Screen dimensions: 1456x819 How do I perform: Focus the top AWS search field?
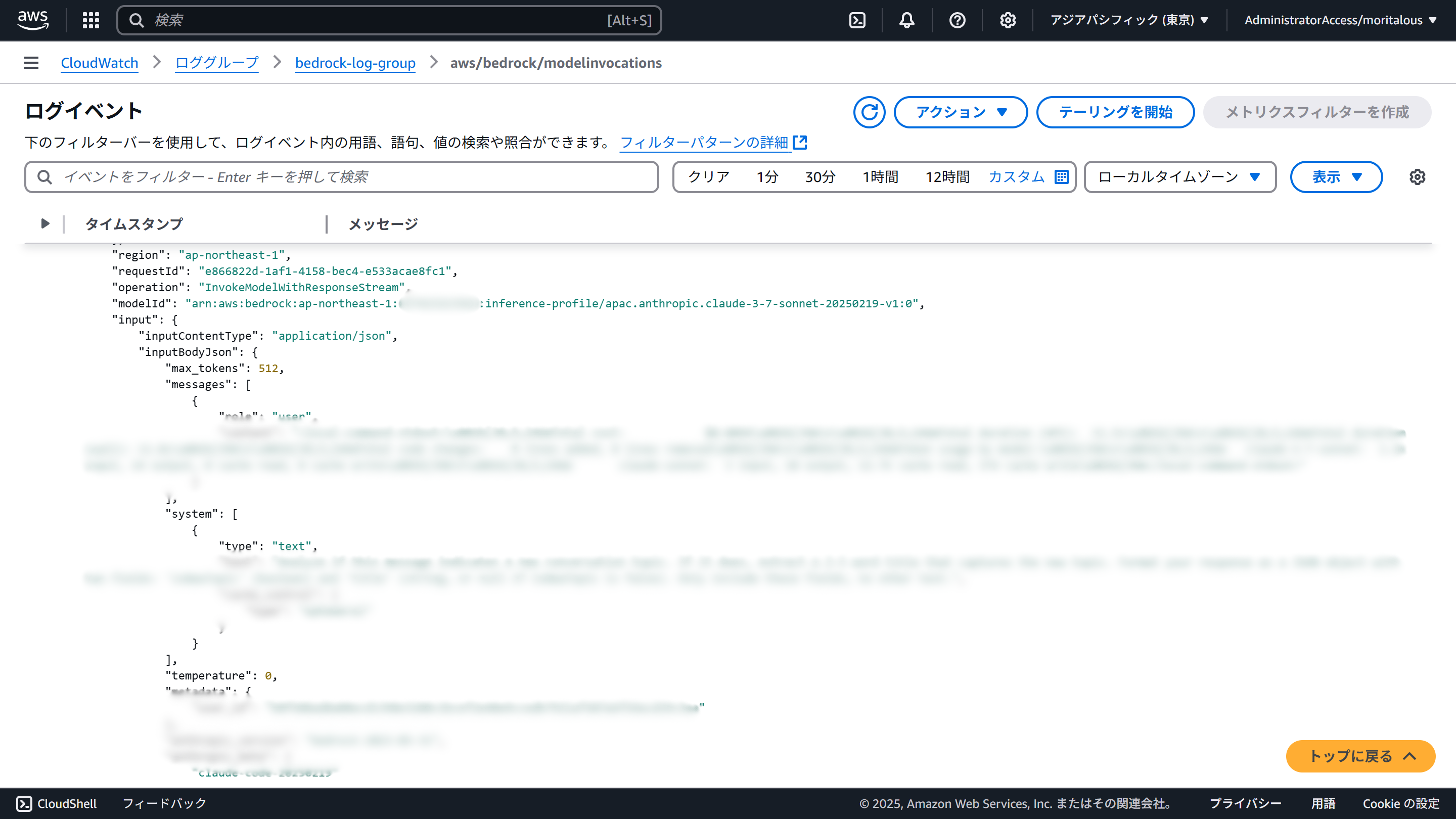coord(389,20)
